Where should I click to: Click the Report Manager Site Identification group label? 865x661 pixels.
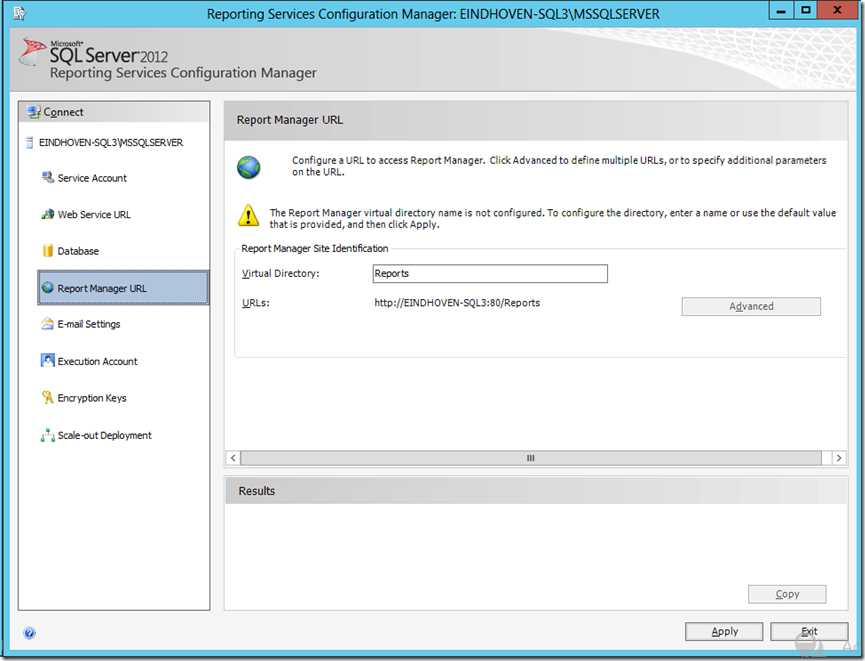(314, 248)
